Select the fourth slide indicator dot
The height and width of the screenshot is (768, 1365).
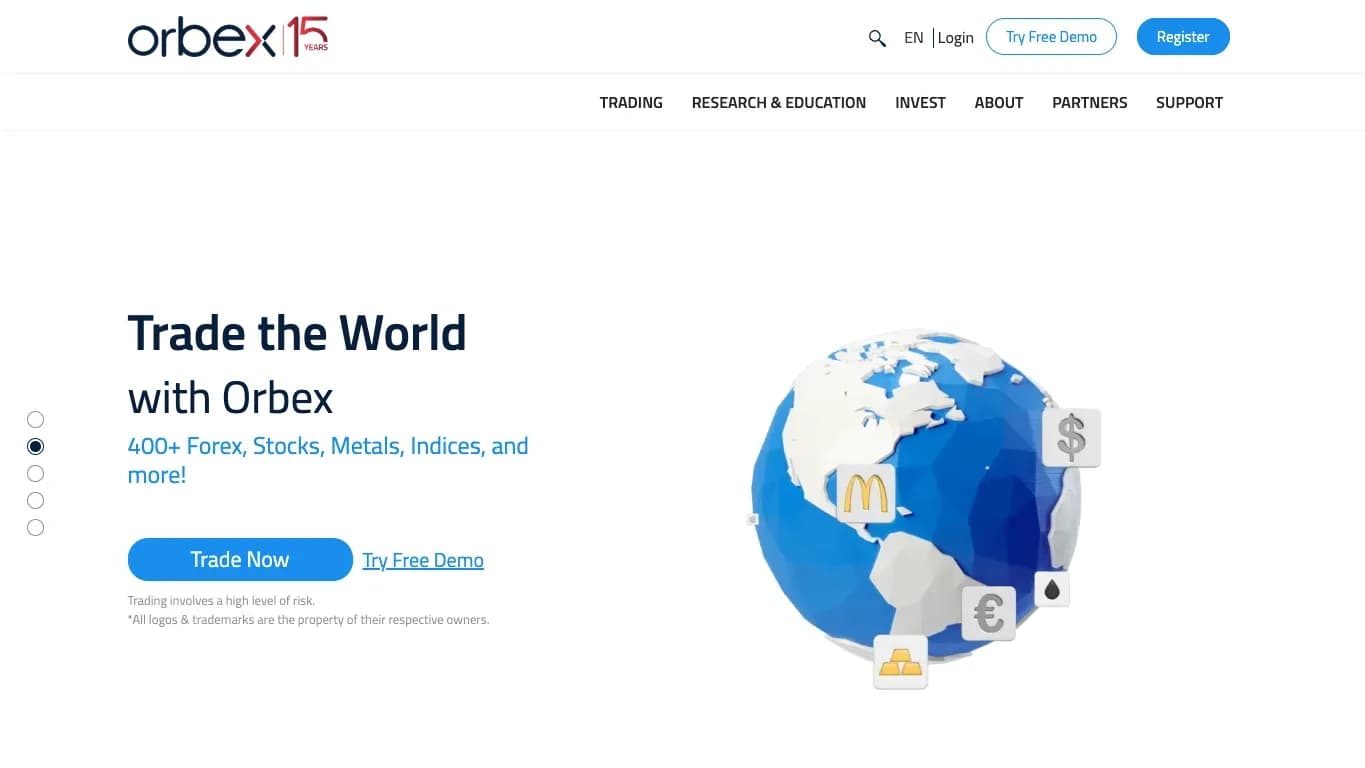36,501
